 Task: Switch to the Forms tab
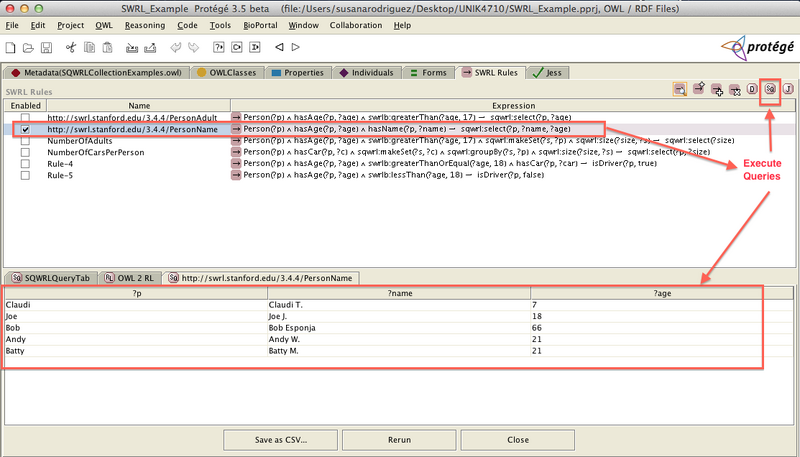point(429,72)
